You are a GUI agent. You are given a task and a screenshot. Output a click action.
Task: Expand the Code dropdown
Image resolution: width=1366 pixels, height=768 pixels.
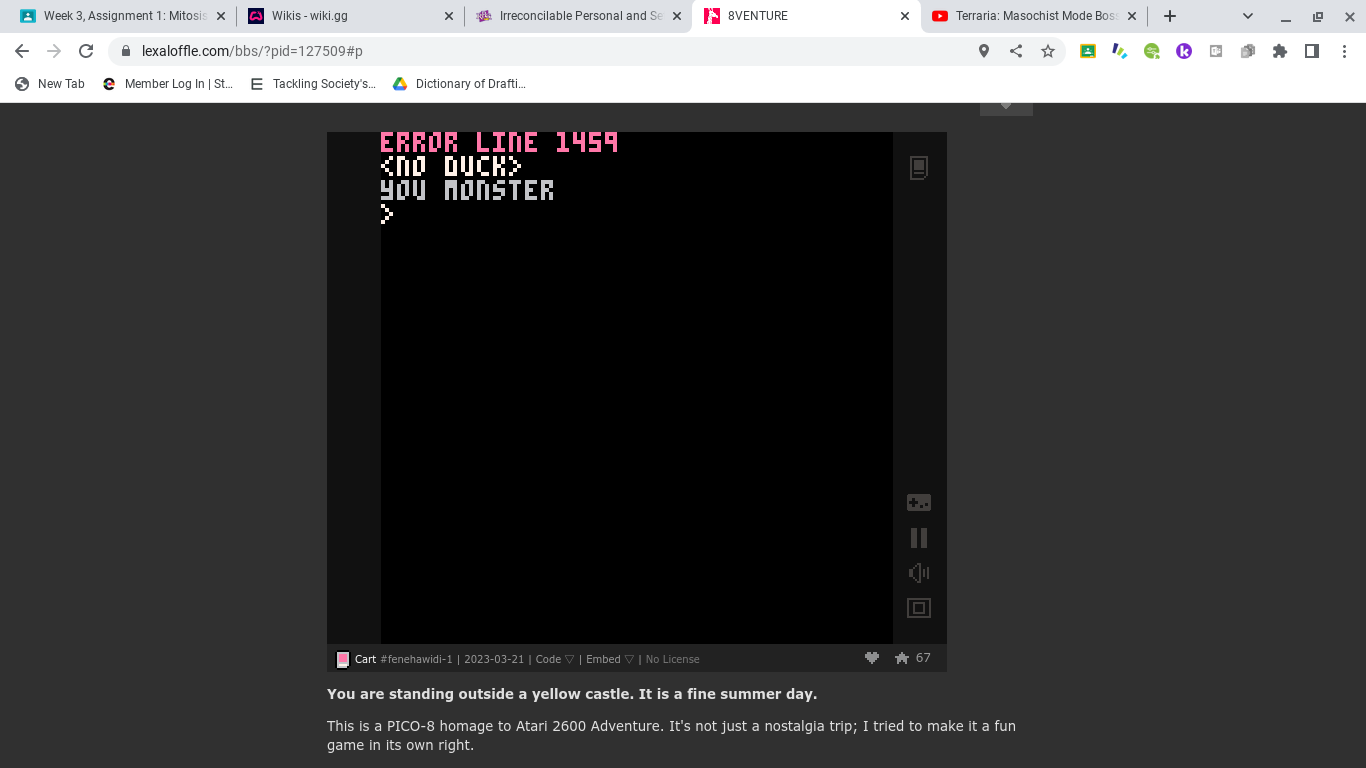(555, 659)
